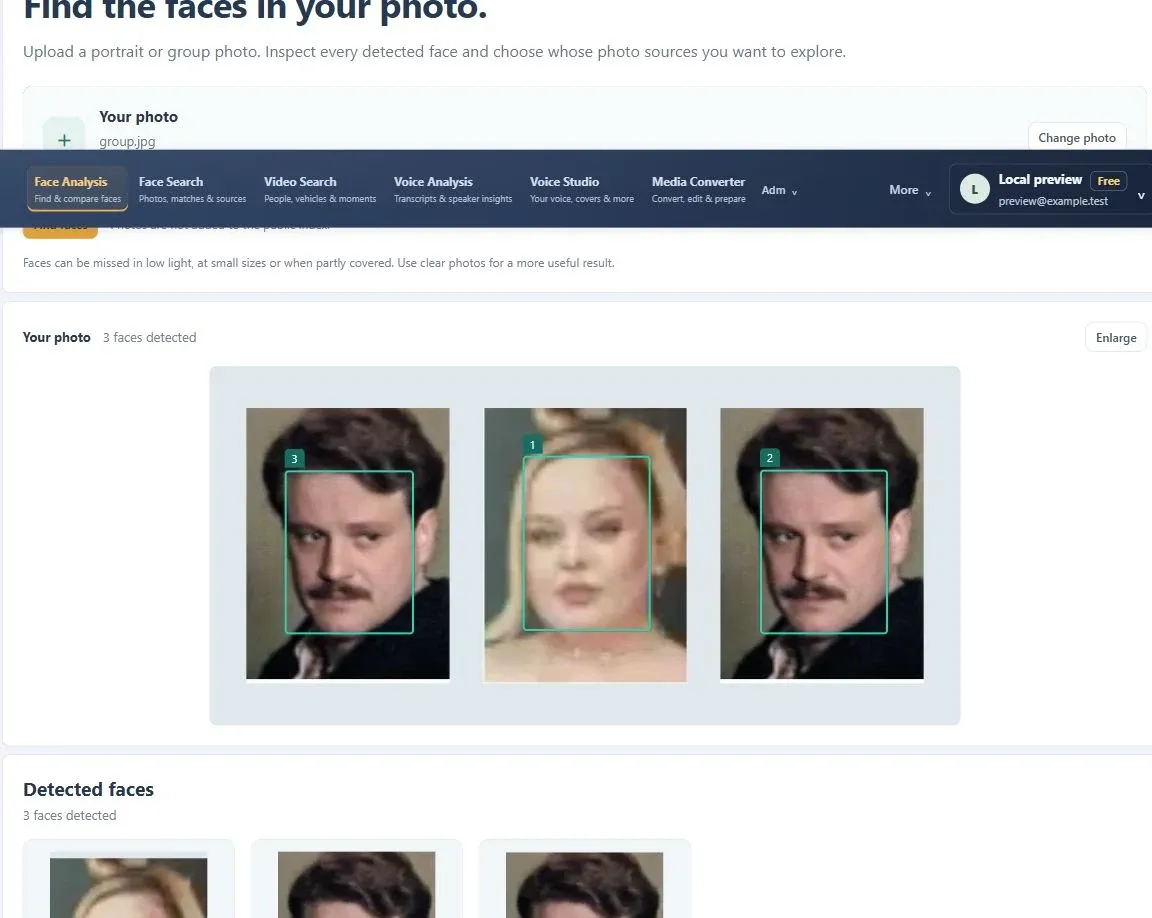The height and width of the screenshot is (918, 1152).
Task: Select the Media Converter tab
Action: tap(698, 189)
